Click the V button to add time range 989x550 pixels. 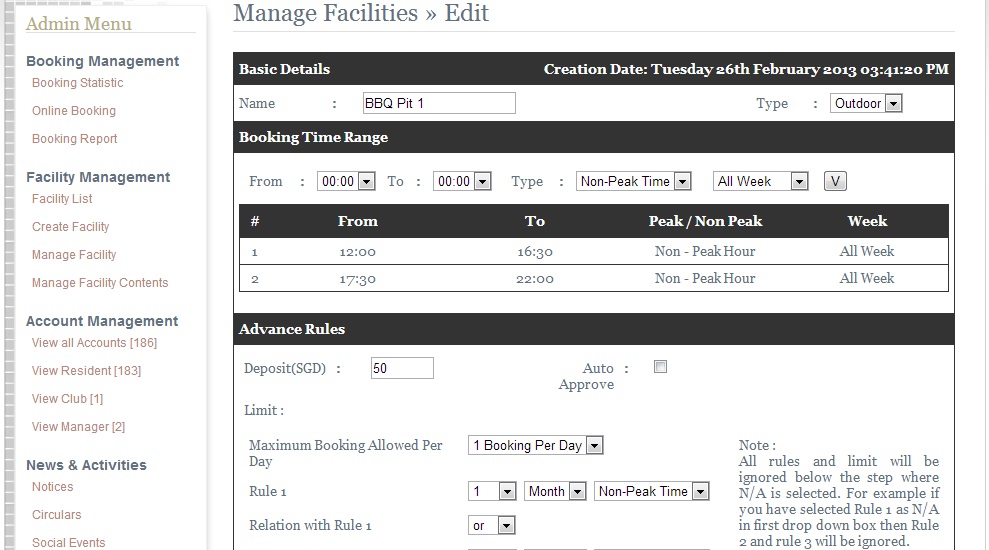pos(835,182)
